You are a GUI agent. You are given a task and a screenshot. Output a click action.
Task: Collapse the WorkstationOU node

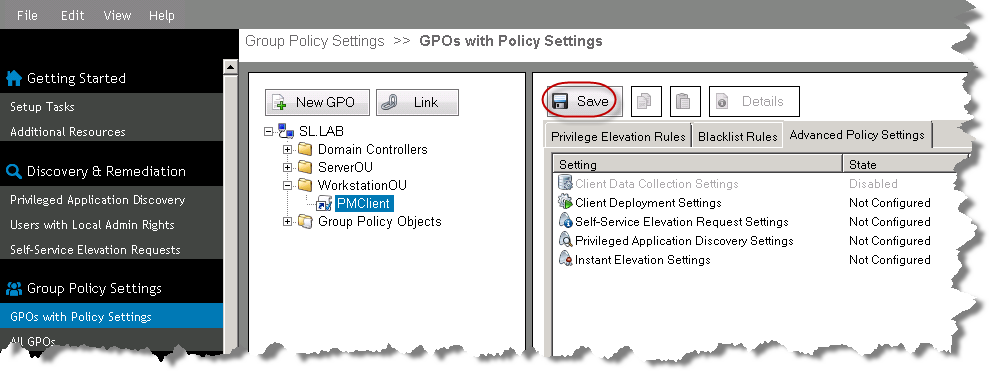click(287, 186)
